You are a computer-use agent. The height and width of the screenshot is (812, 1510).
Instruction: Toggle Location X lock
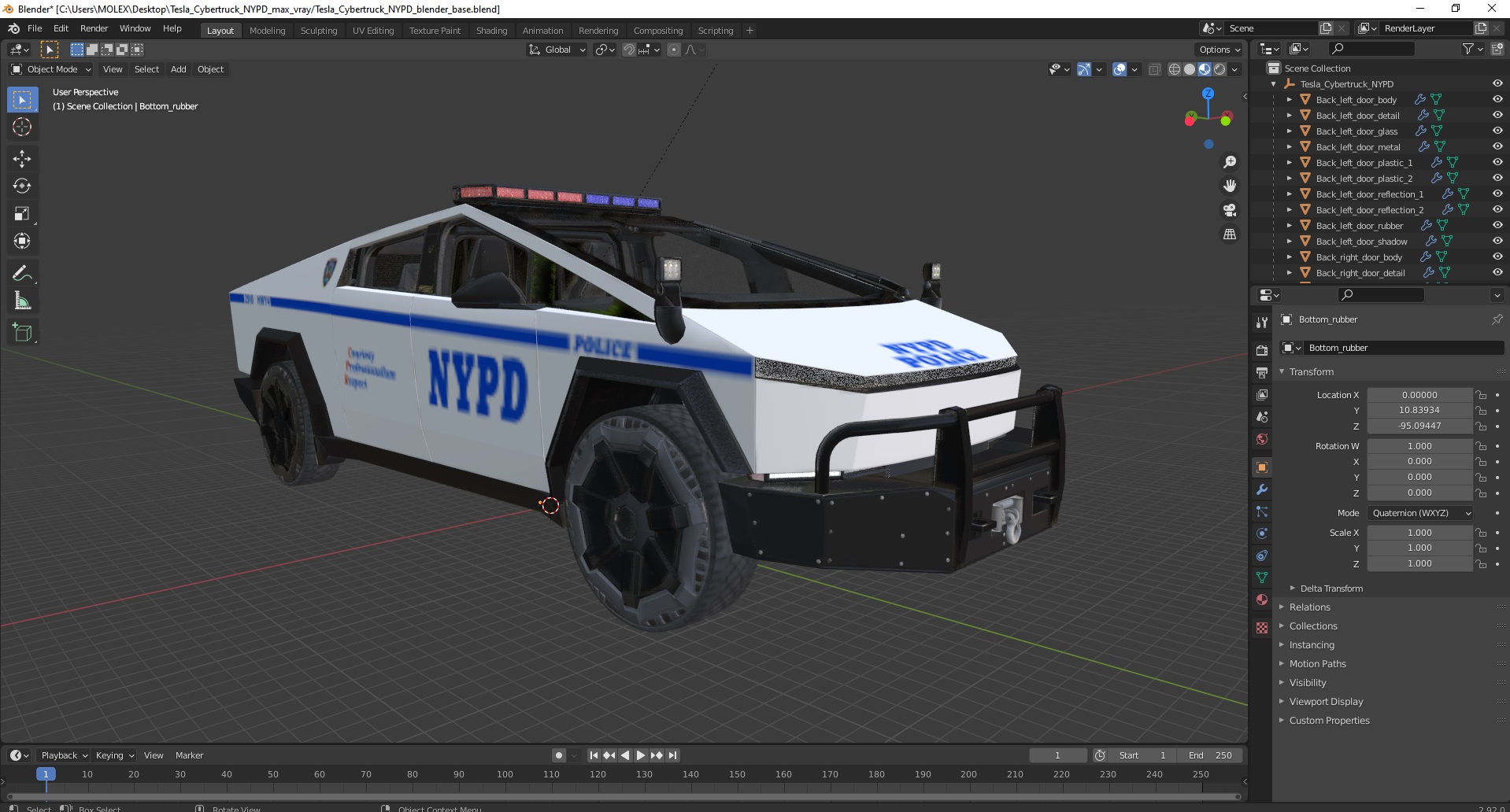[x=1481, y=395]
